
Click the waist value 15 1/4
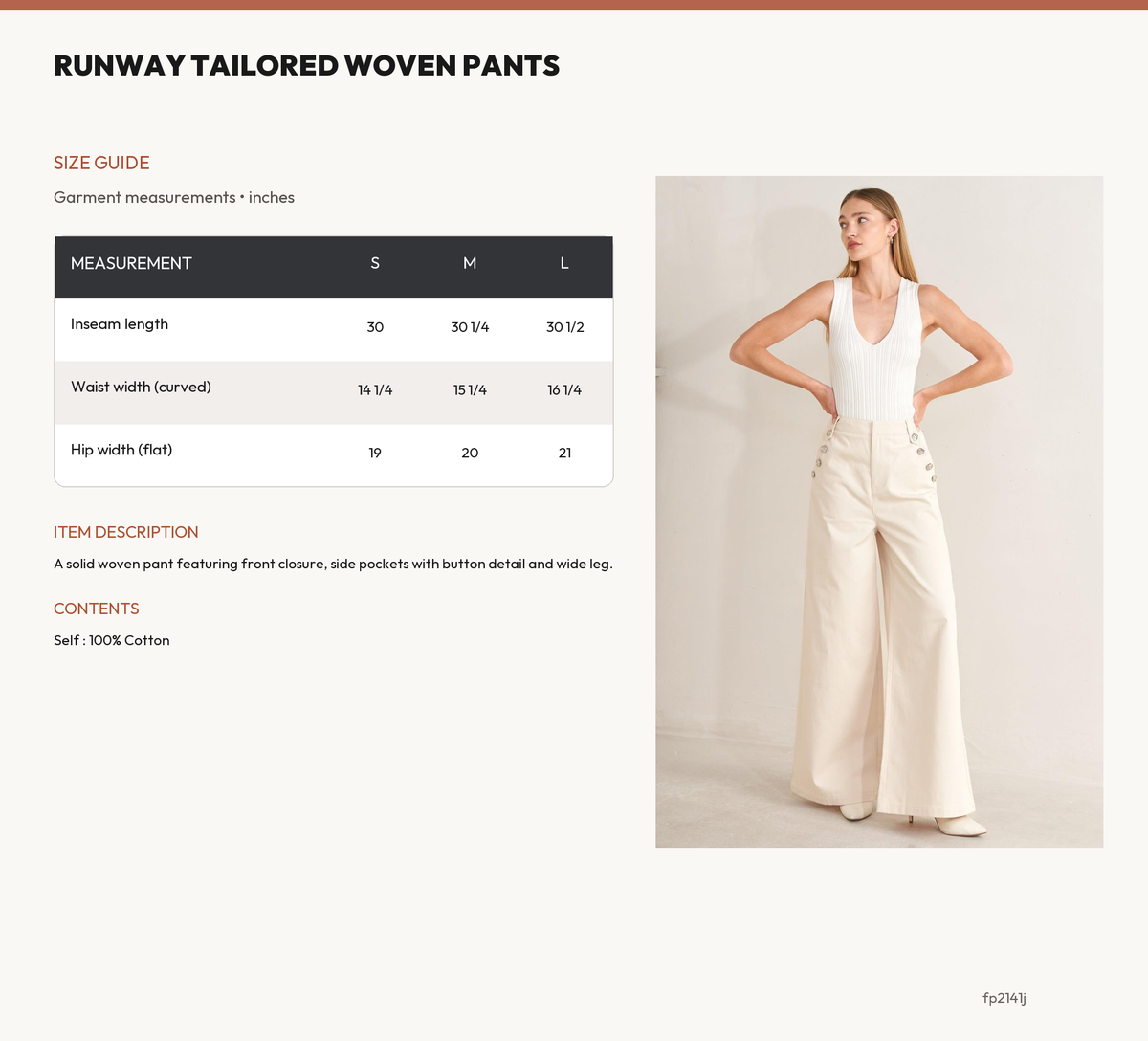coord(470,390)
